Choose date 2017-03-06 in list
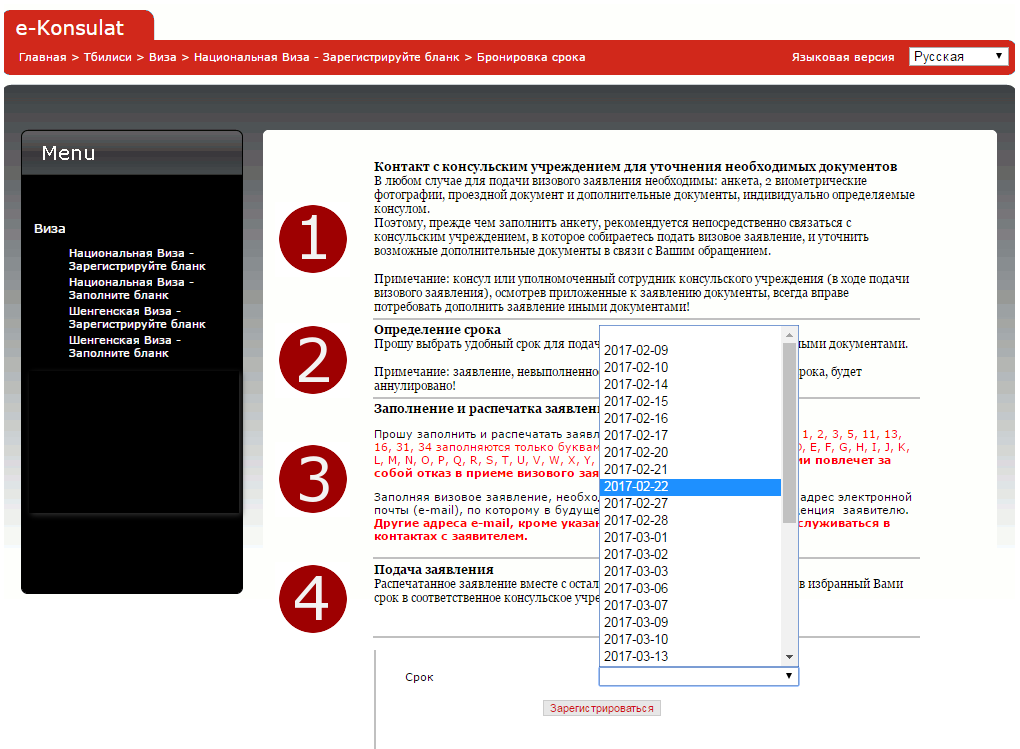 (690, 588)
